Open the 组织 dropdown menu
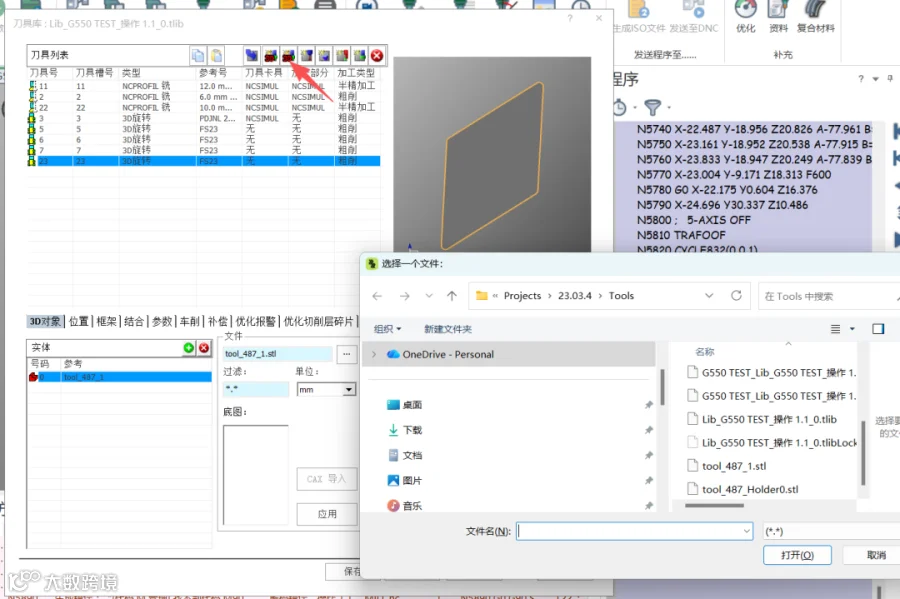 (x=387, y=329)
